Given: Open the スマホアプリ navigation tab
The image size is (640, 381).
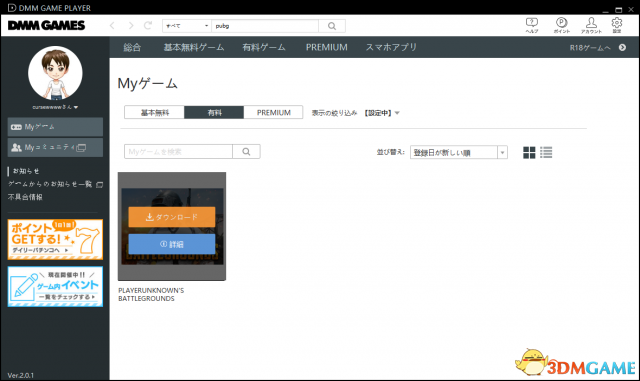Looking at the screenshot, I should (x=391, y=47).
